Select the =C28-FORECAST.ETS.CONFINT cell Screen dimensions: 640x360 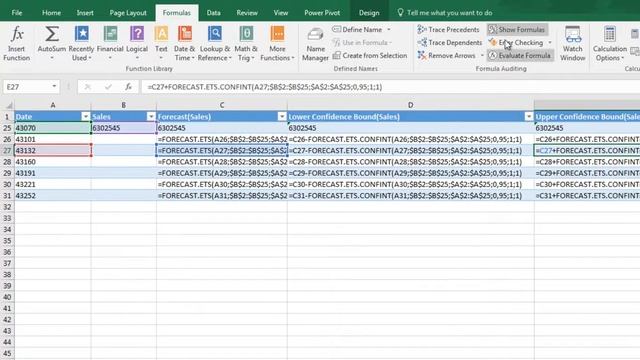410,162
